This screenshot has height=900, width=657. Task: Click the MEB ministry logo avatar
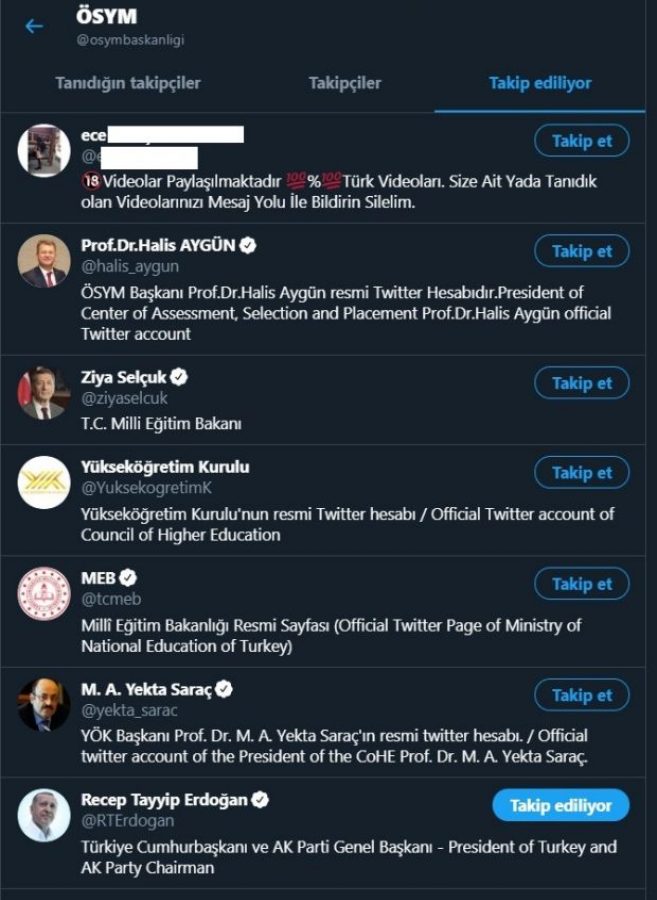point(44,594)
